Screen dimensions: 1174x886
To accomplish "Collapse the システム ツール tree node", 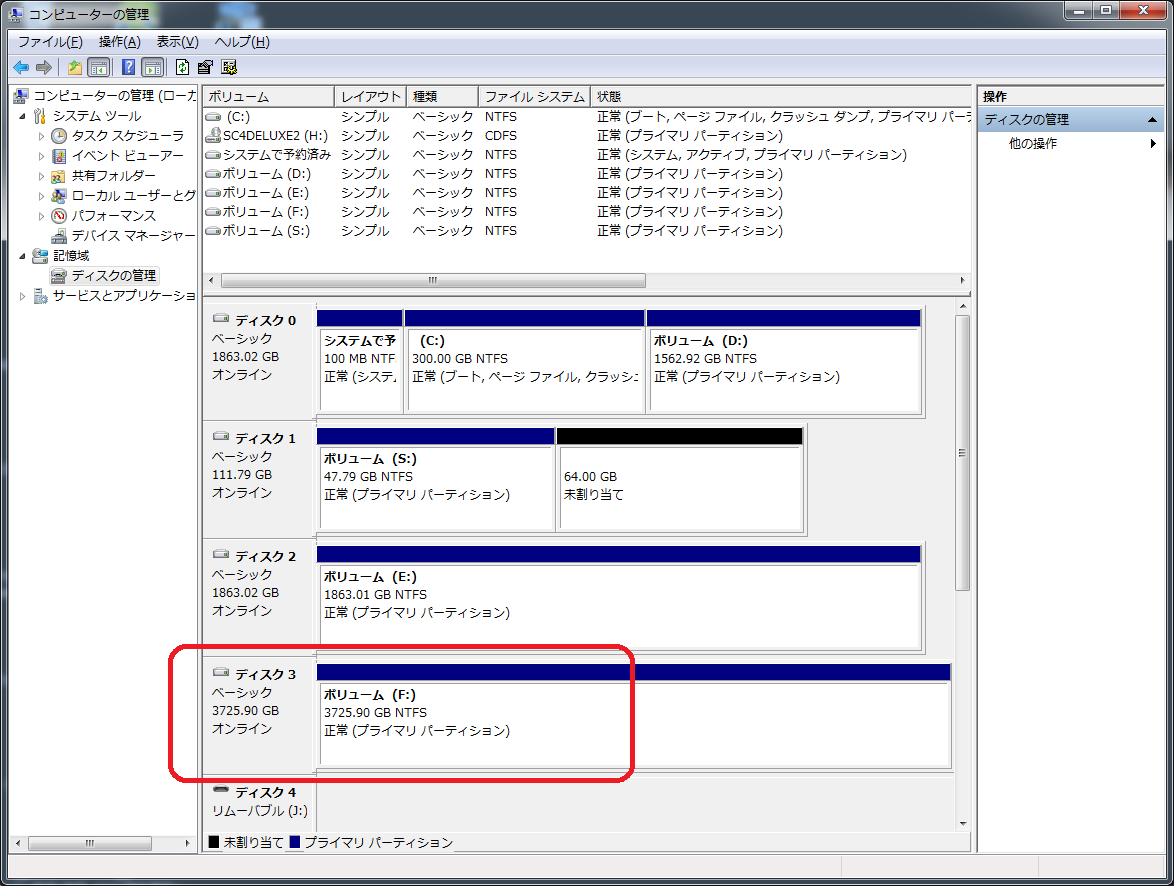I will pyautogui.click(x=23, y=116).
